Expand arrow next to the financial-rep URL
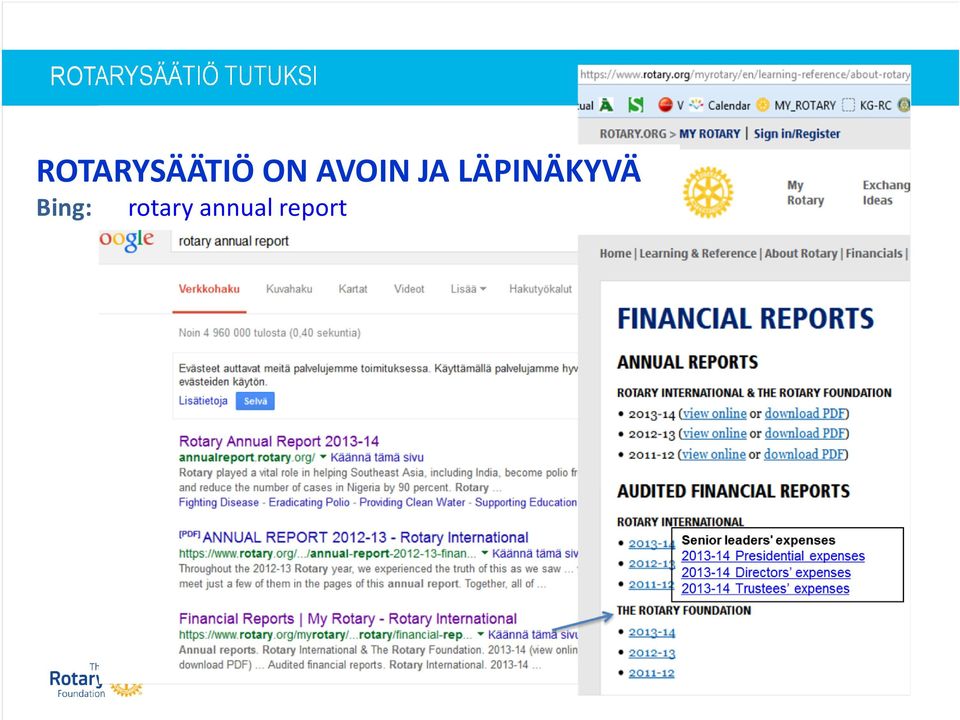The width and height of the screenshot is (960, 720). pos(481,635)
